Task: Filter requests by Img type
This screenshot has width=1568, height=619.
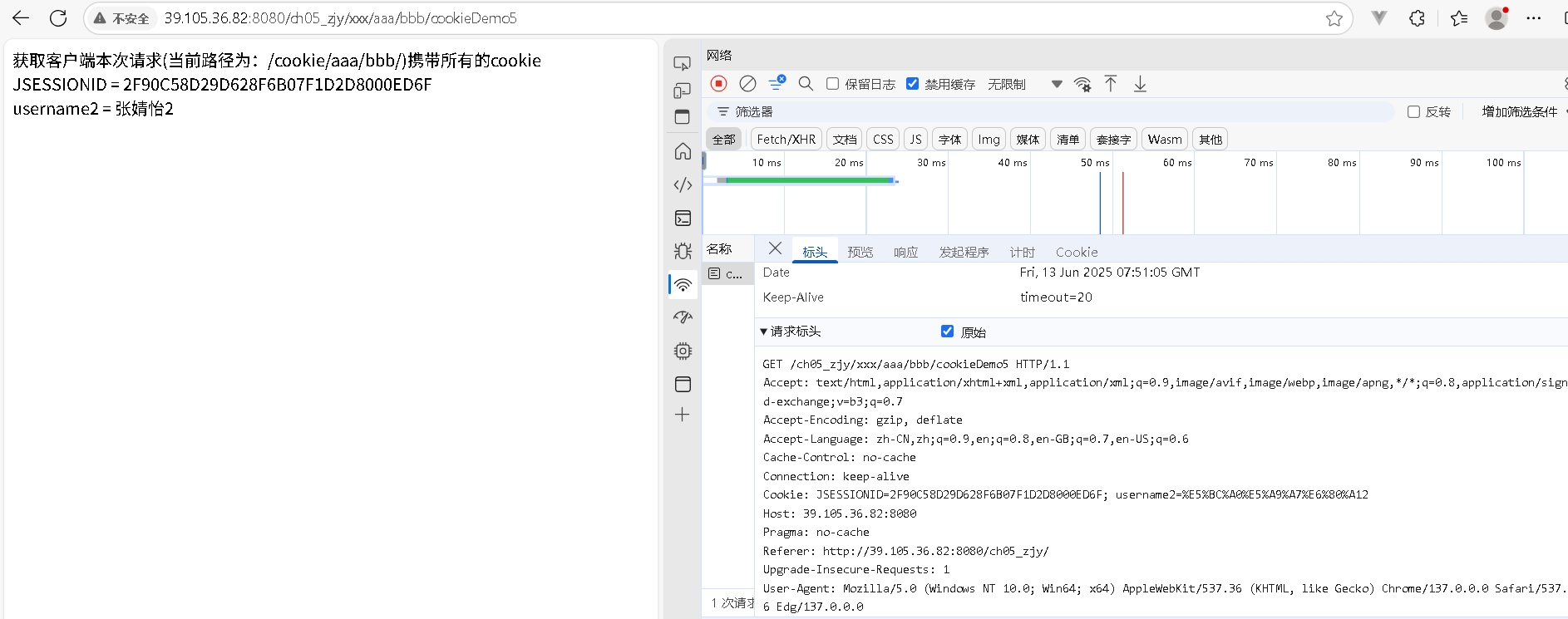Action: tap(989, 140)
